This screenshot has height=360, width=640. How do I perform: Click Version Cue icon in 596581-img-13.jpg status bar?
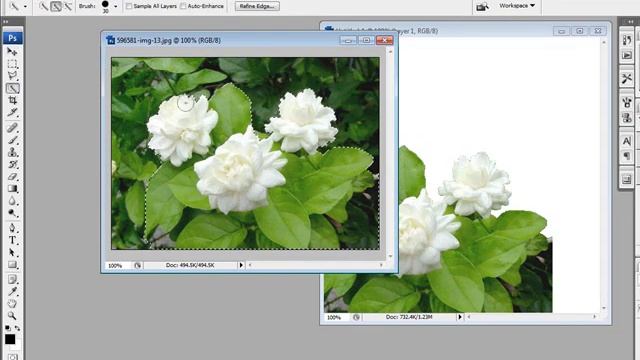[x=138, y=265]
